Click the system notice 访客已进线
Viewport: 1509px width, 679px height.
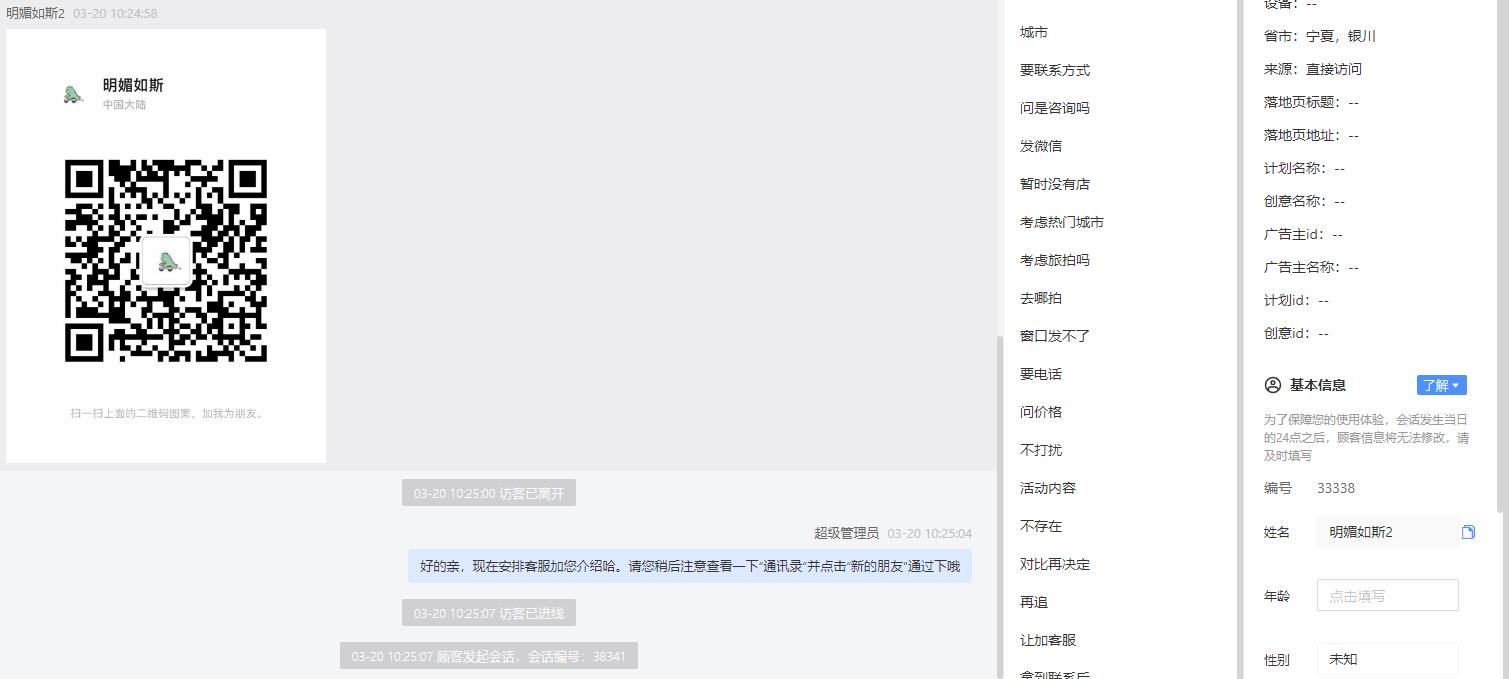click(x=489, y=613)
